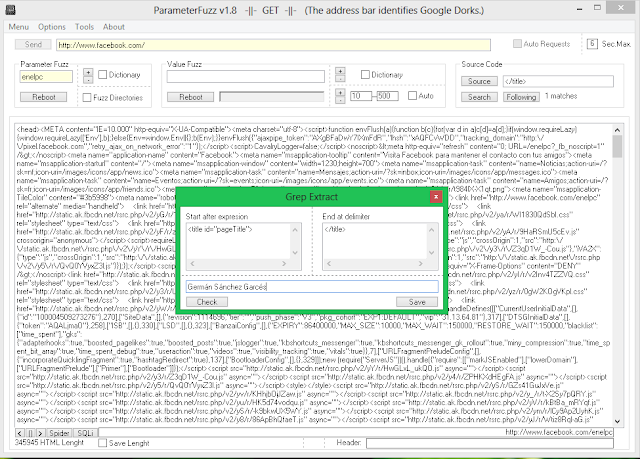Toggle the Auto checkbox near 500 field
This screenshot has height=459, width=640.
(412, 95)
